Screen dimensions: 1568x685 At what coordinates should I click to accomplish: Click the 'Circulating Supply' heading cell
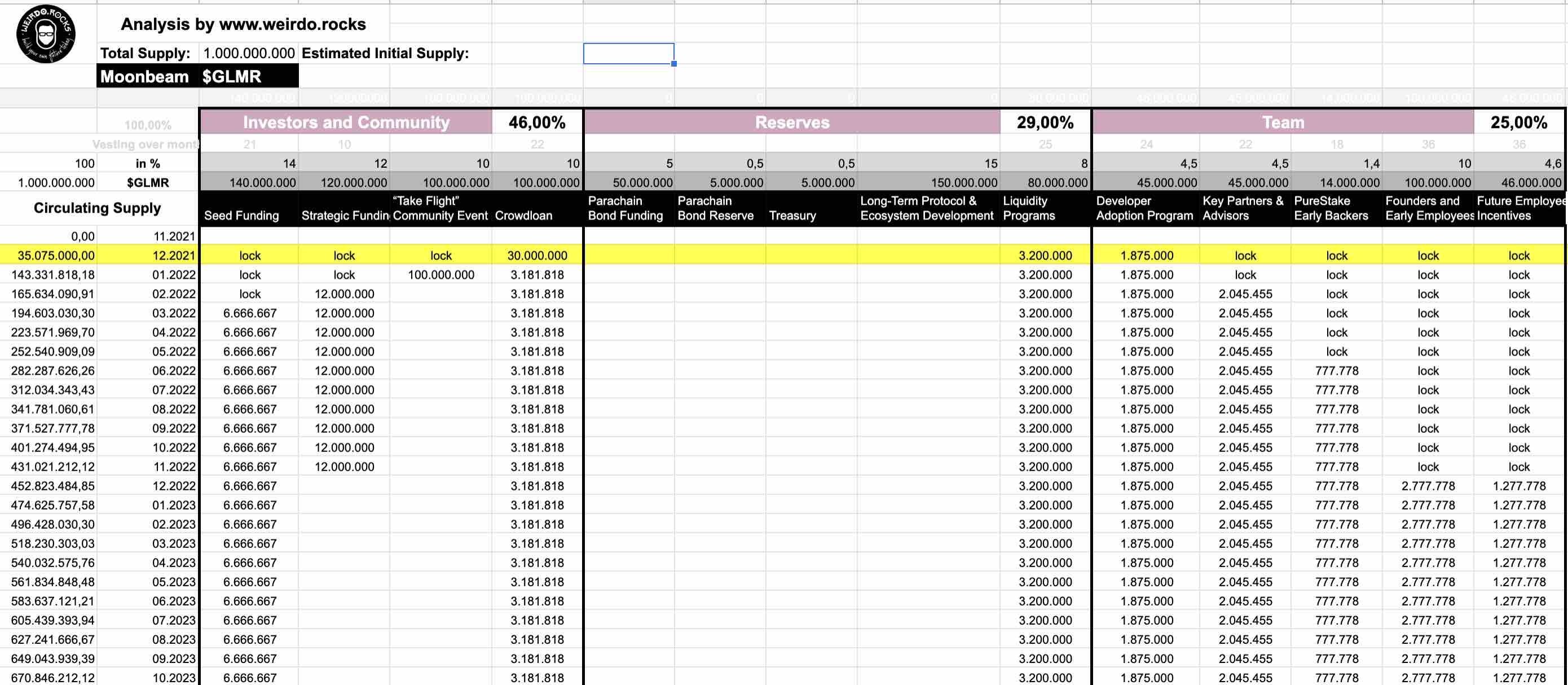click(98, 208)
